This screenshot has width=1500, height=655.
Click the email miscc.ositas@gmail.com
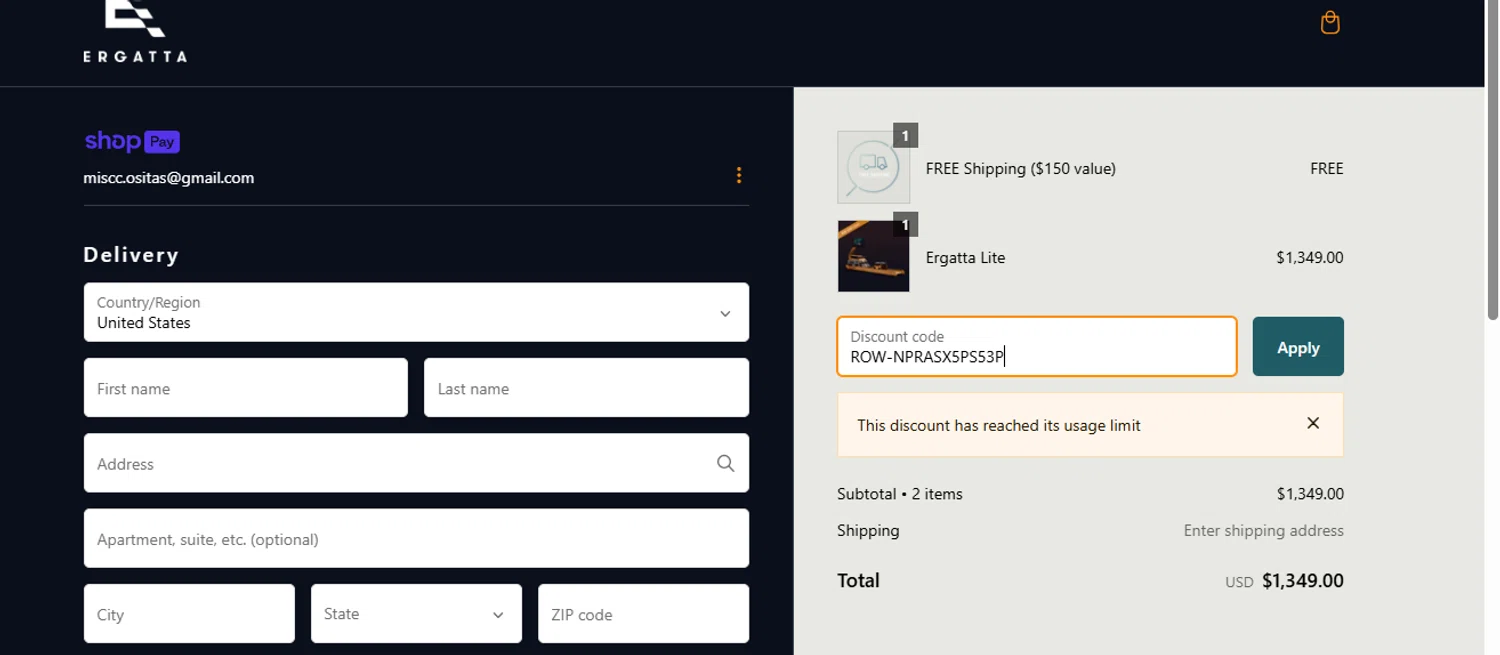coord(169,178)
